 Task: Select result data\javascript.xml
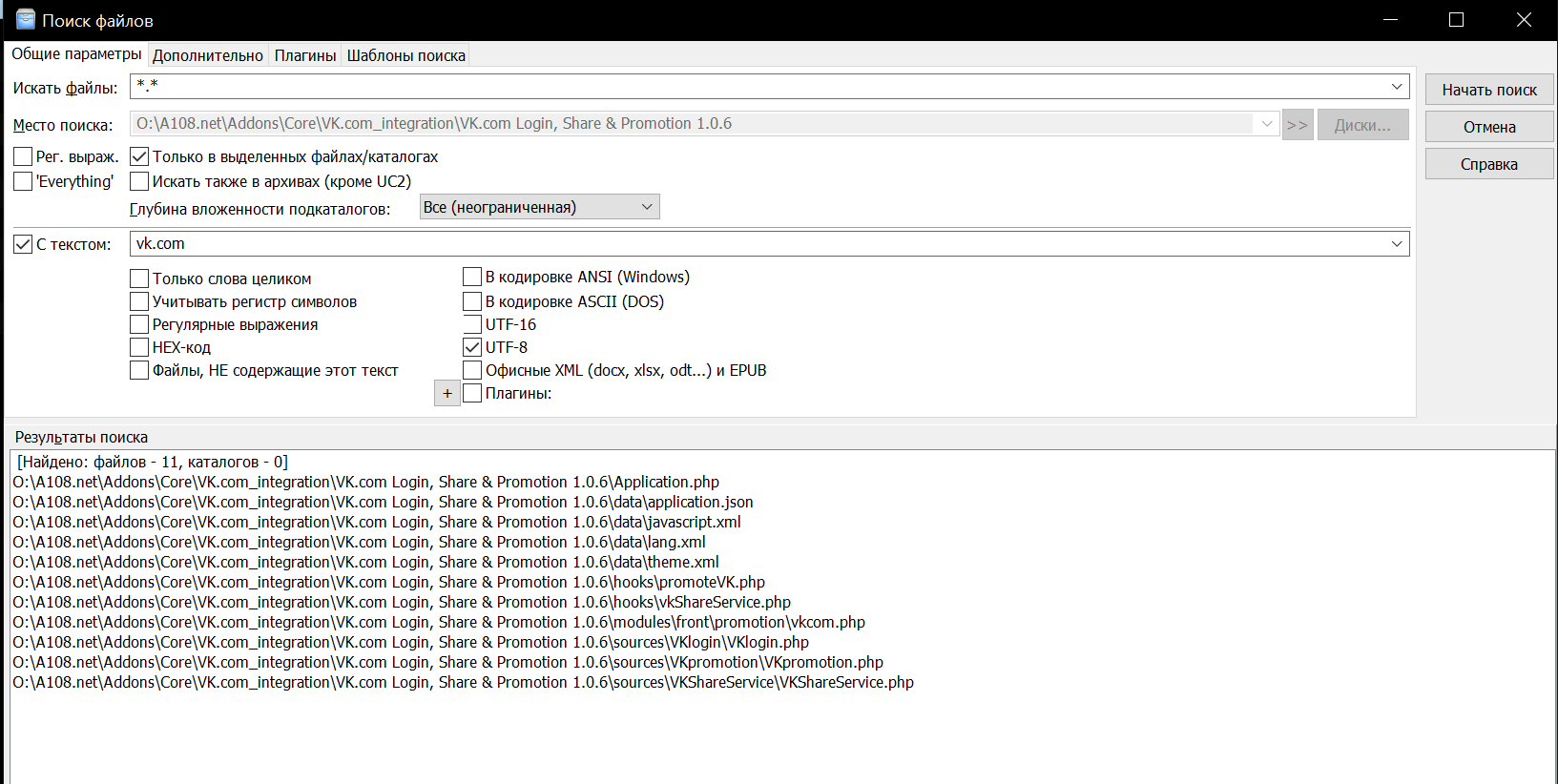coord(377,523)
